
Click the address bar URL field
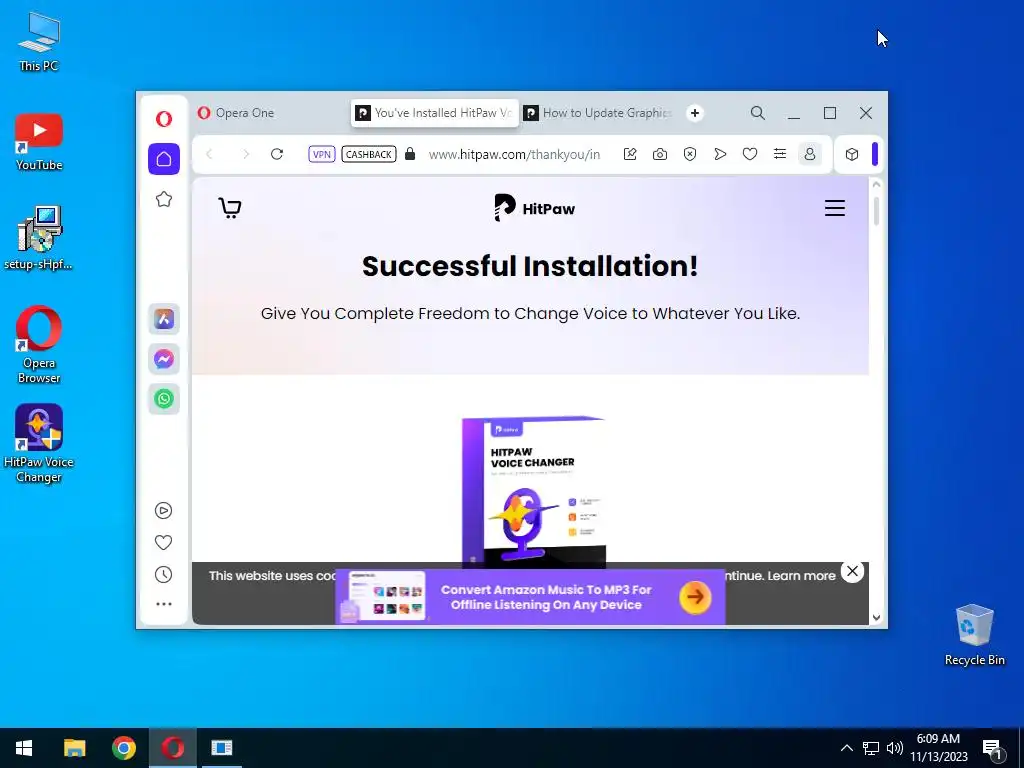(514, 155)
